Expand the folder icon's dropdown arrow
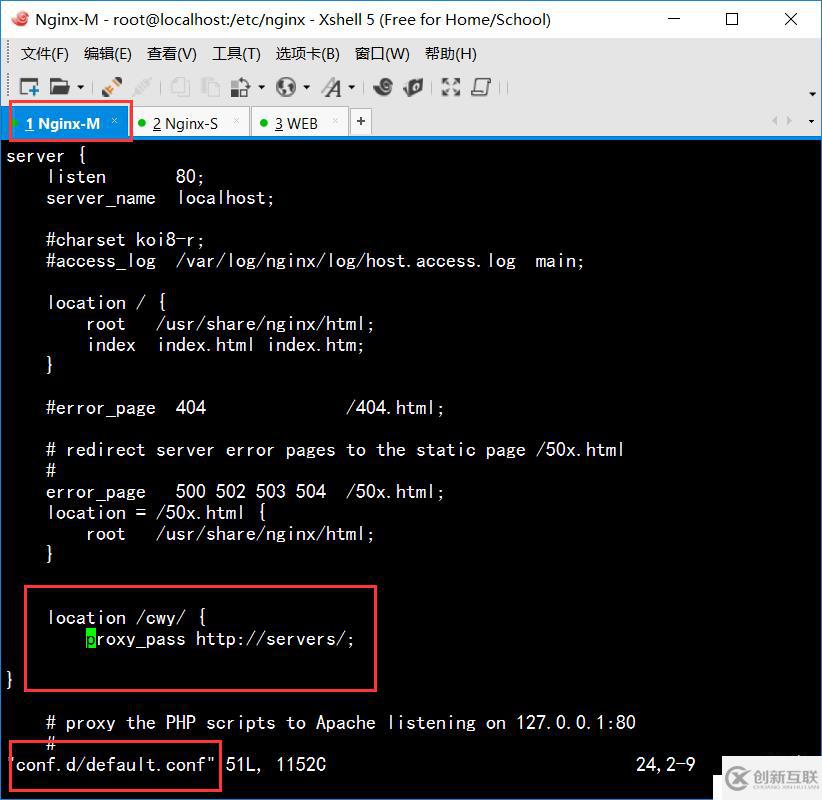This screenshot has height=800, width=822. (80, 86)
